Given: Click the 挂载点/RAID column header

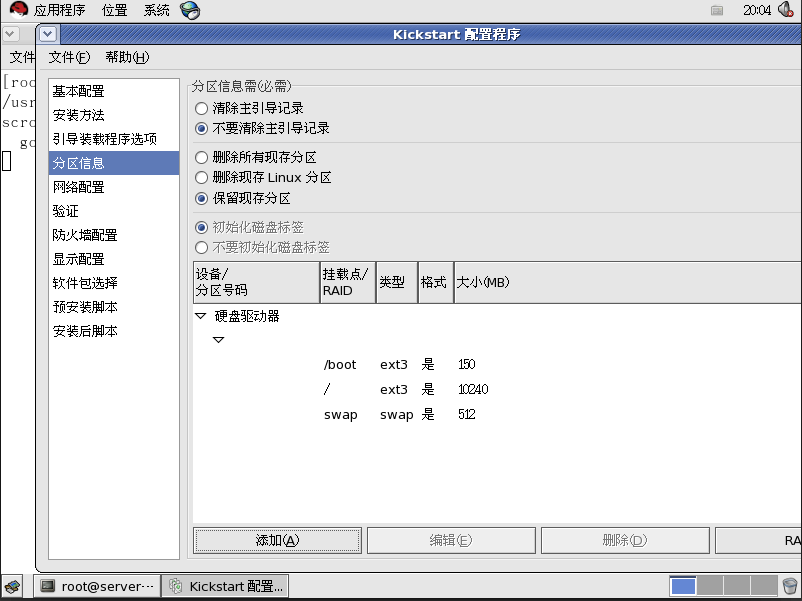Looking at the screenshot, I should (x=348, y=282).
